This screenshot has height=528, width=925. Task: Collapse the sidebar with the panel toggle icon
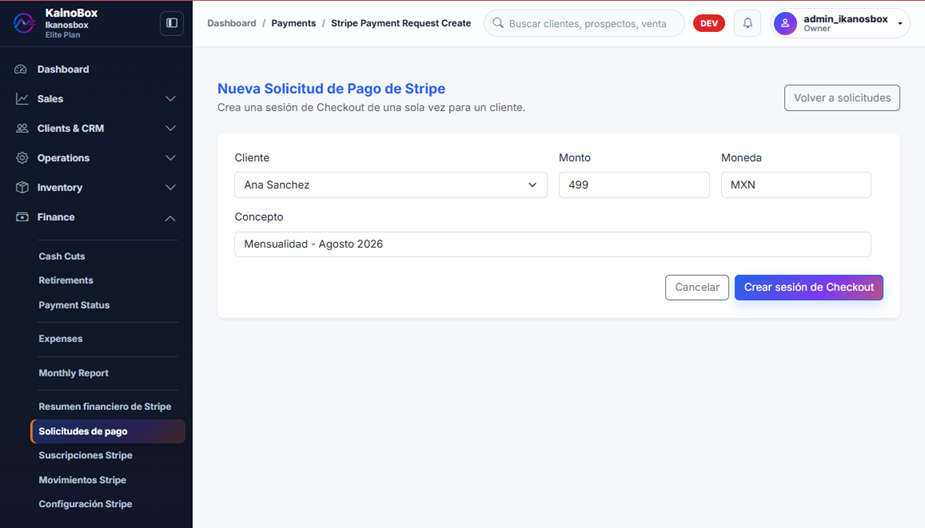pos(172,23)
